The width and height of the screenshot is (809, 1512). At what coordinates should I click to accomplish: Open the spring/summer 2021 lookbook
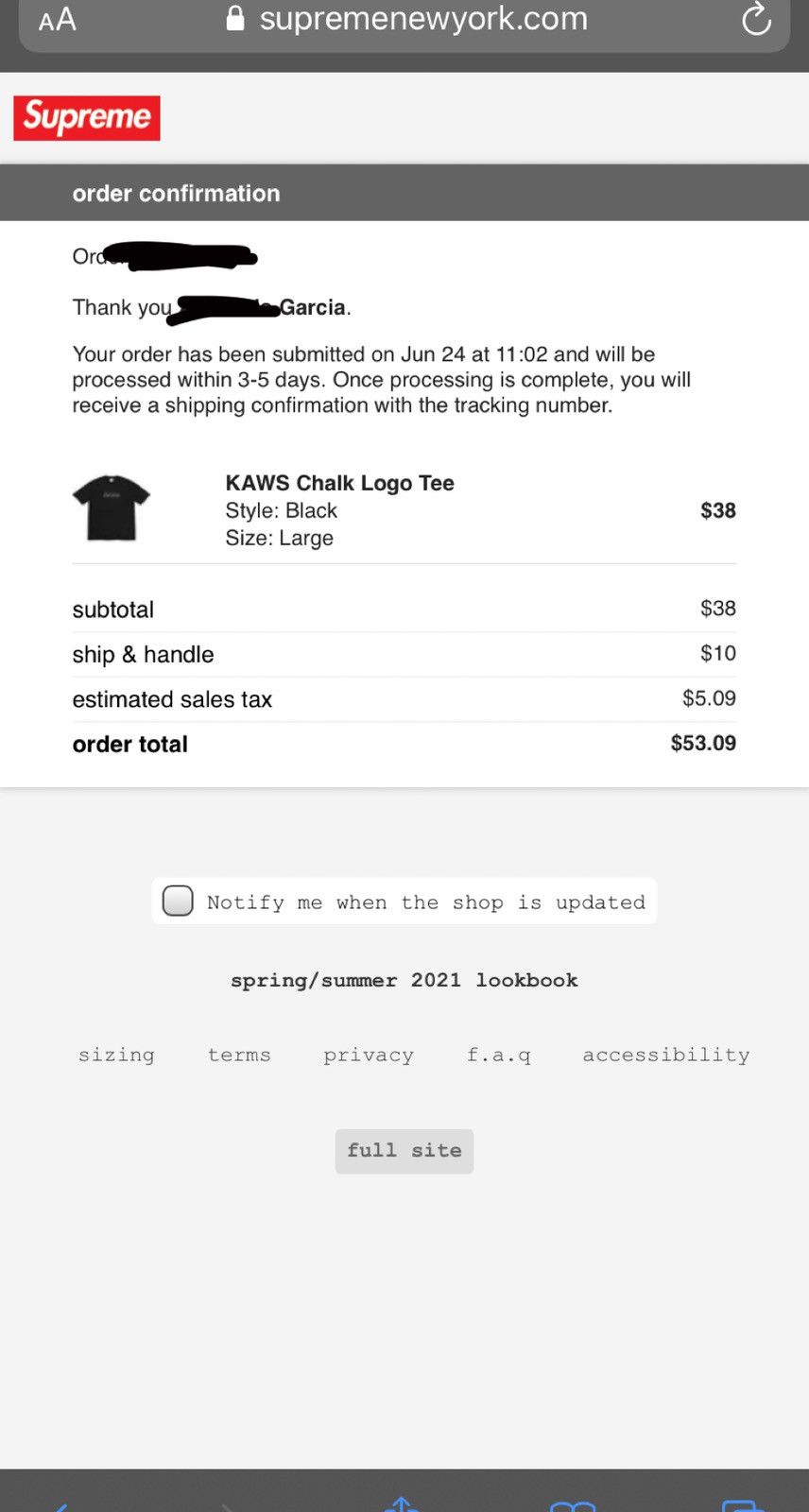tap(404, 980)
